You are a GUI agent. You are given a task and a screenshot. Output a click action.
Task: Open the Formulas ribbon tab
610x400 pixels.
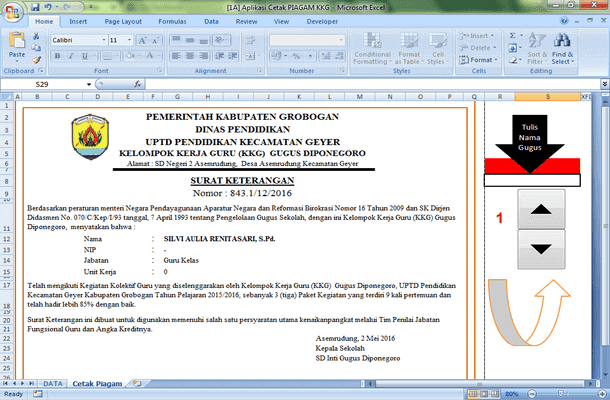(172, 21)
